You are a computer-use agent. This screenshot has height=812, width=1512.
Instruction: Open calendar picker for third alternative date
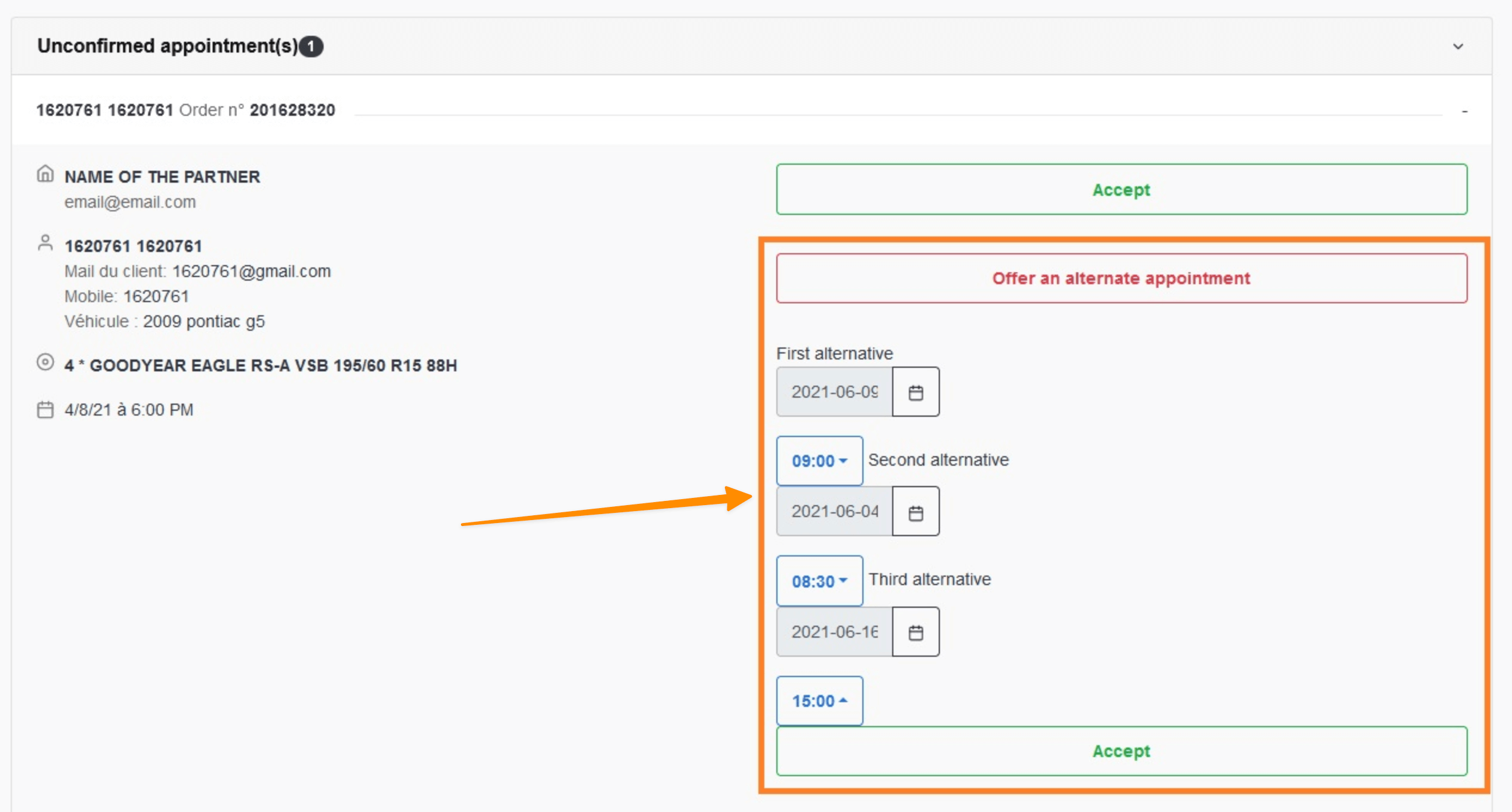click(x=915, y=632)
